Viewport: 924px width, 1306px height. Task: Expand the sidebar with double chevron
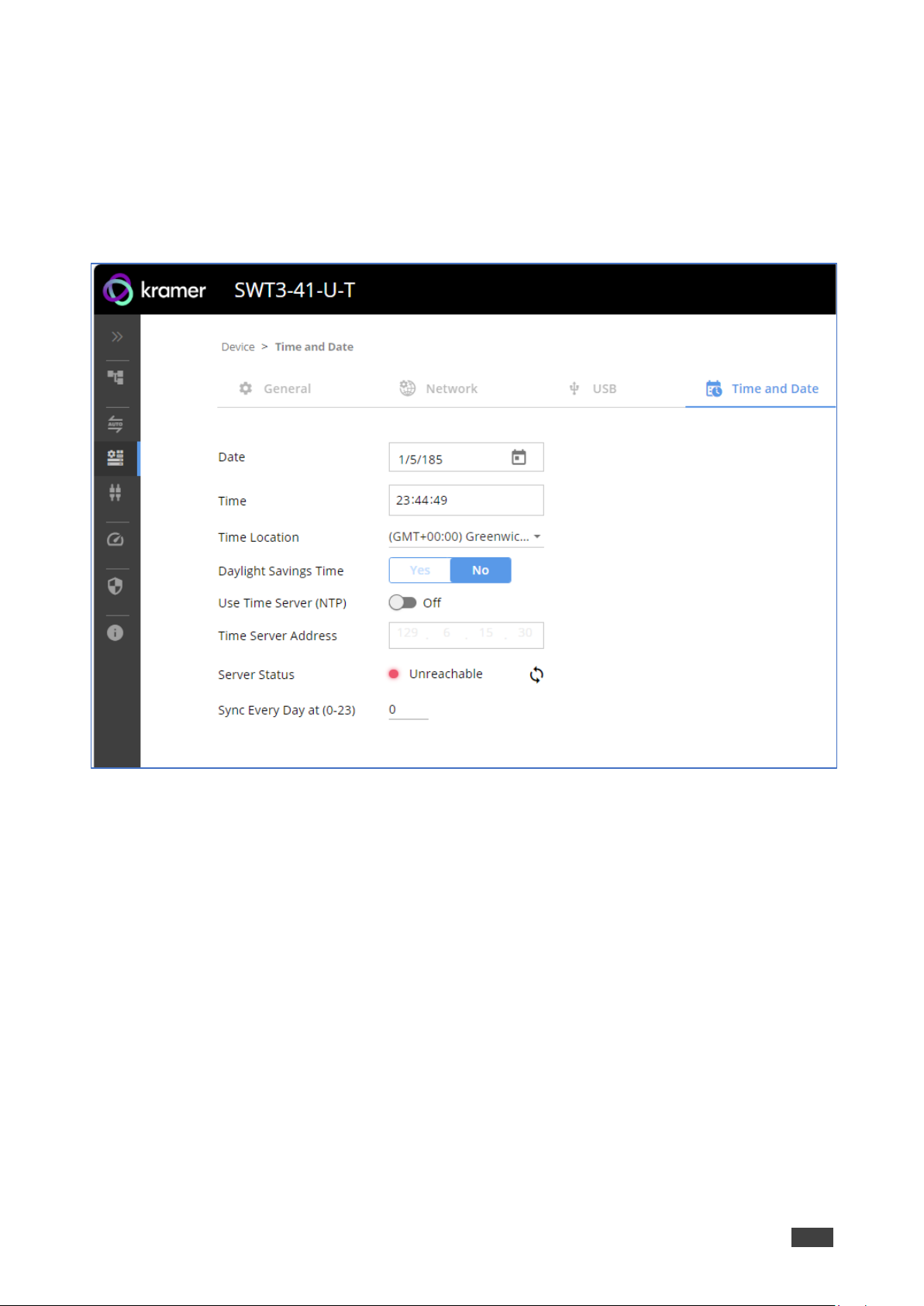coord(117,336)
